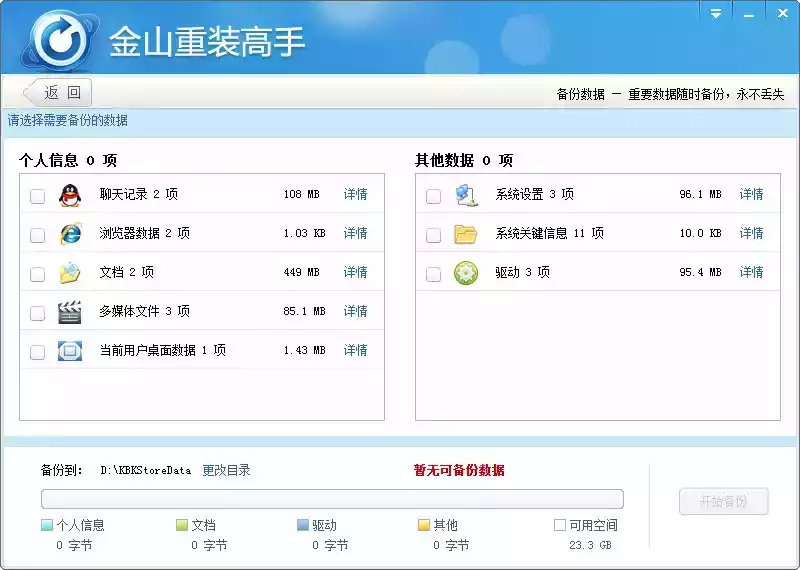Click the blue 驱动 legend swatch
The image size is (800, 570).
click(303, 525)
